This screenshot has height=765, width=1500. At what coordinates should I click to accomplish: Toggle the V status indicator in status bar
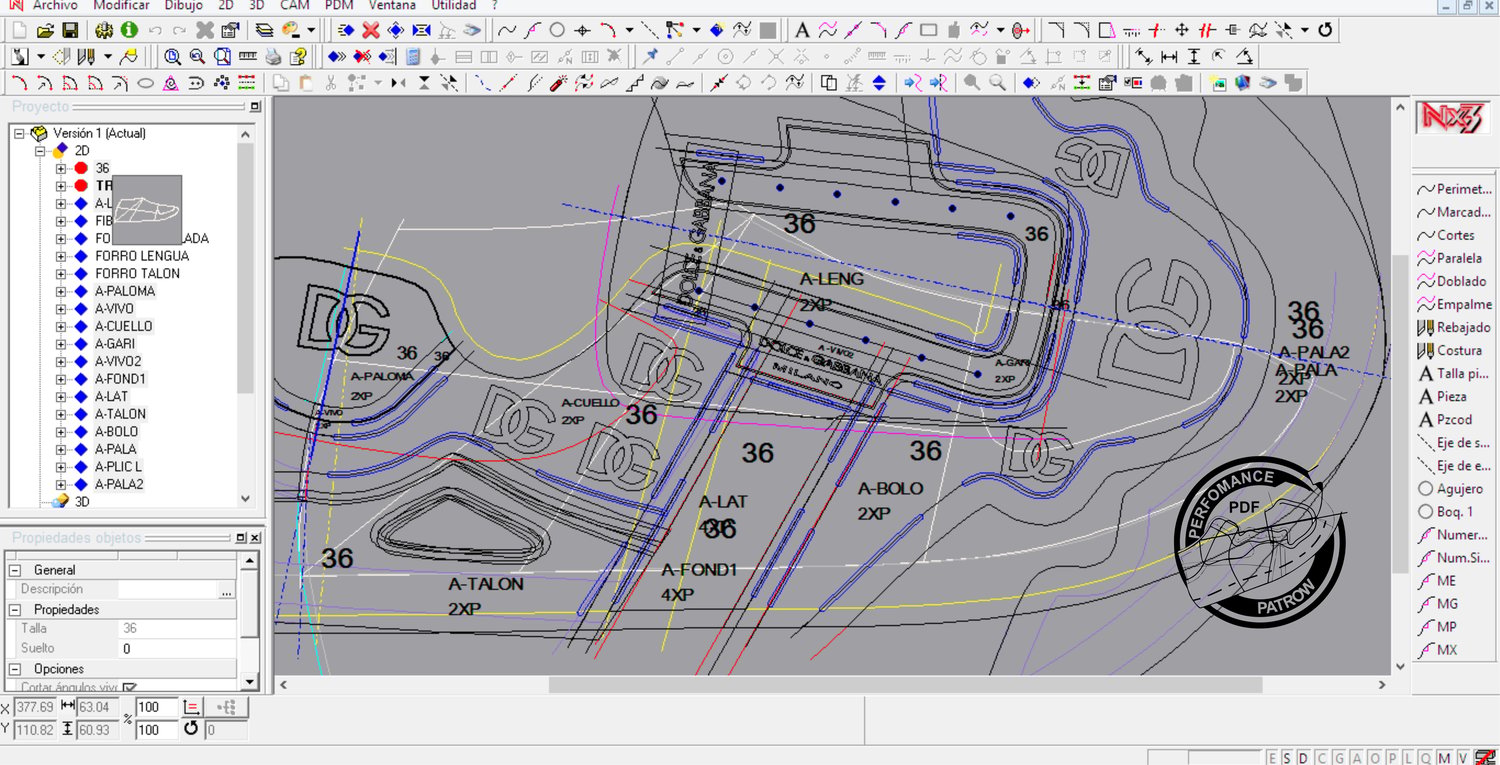point(1461,757)
